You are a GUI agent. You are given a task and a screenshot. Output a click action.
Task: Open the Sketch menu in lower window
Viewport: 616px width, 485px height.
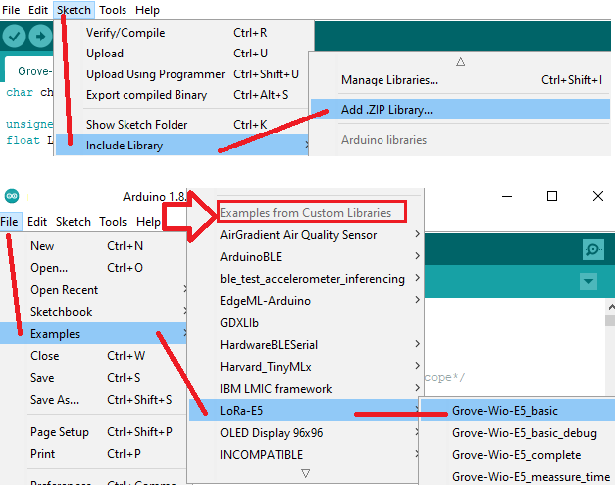pyautogui.click(x=73, y=222)
